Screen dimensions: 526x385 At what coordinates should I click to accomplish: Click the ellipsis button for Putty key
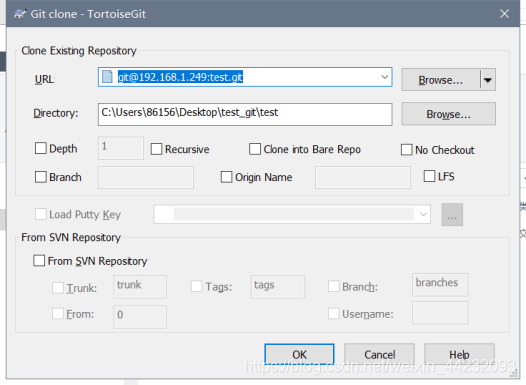452,215
